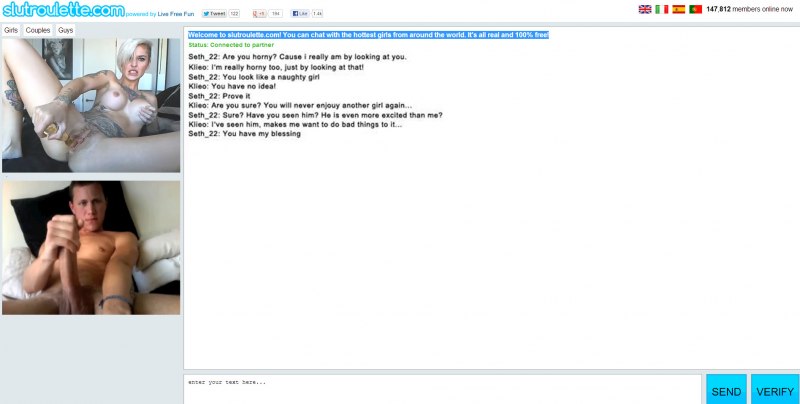
Task: Switch to the Girls tab
Action: [x=11, y=31]
